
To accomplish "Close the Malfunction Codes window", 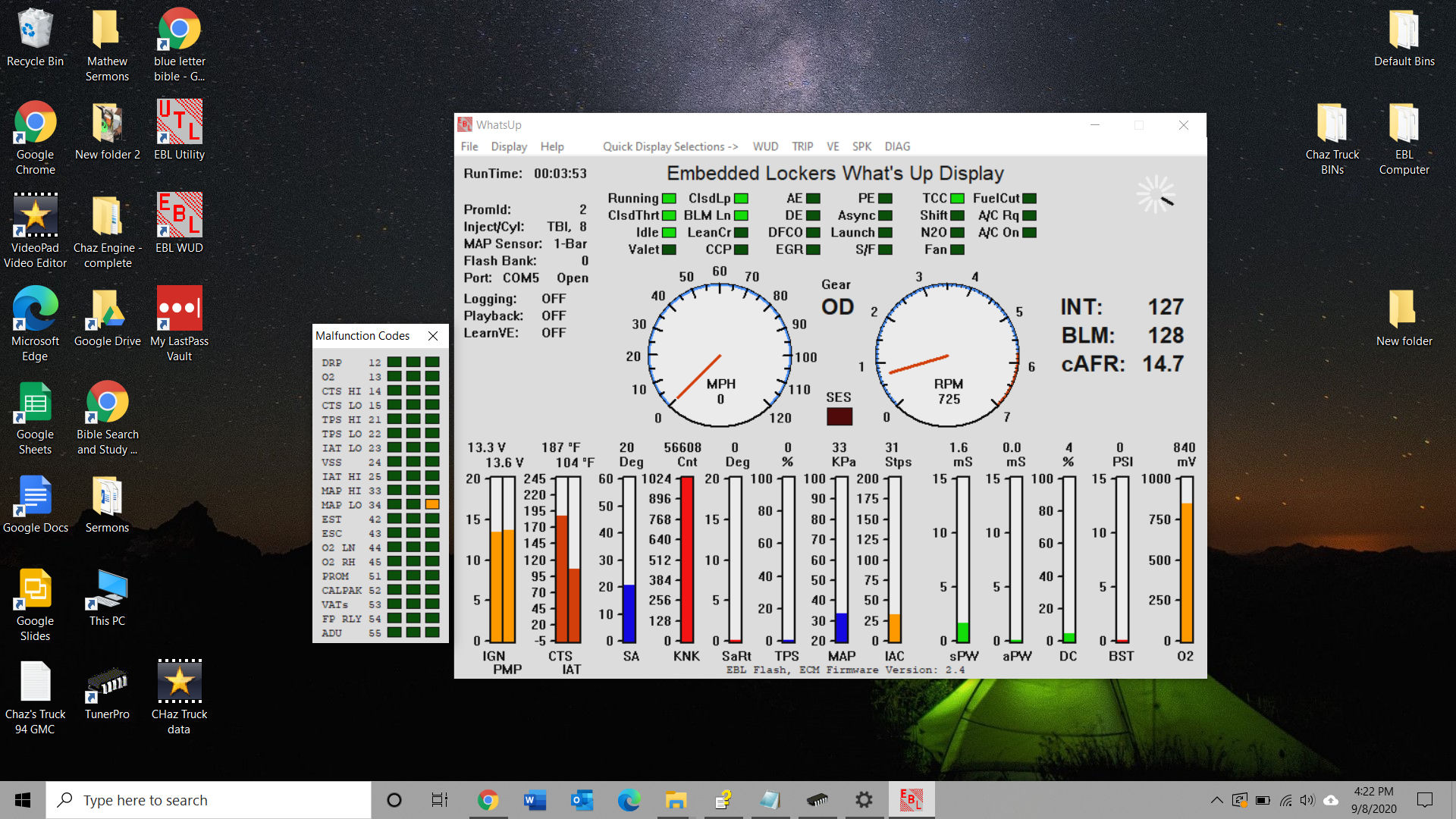I will click(x=432, y=335).
